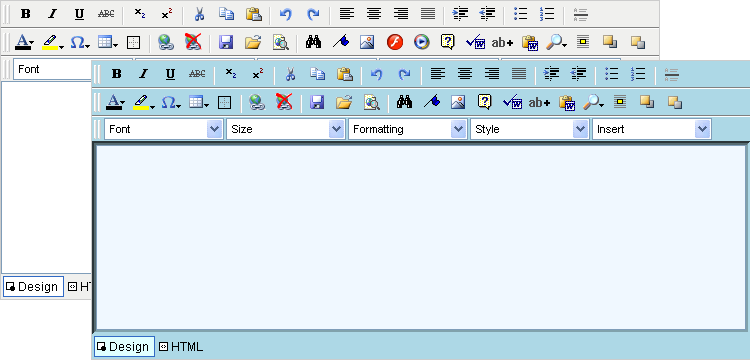750x360 pixels.
Task: Insert image in the blue front editor
Action: 458,102
